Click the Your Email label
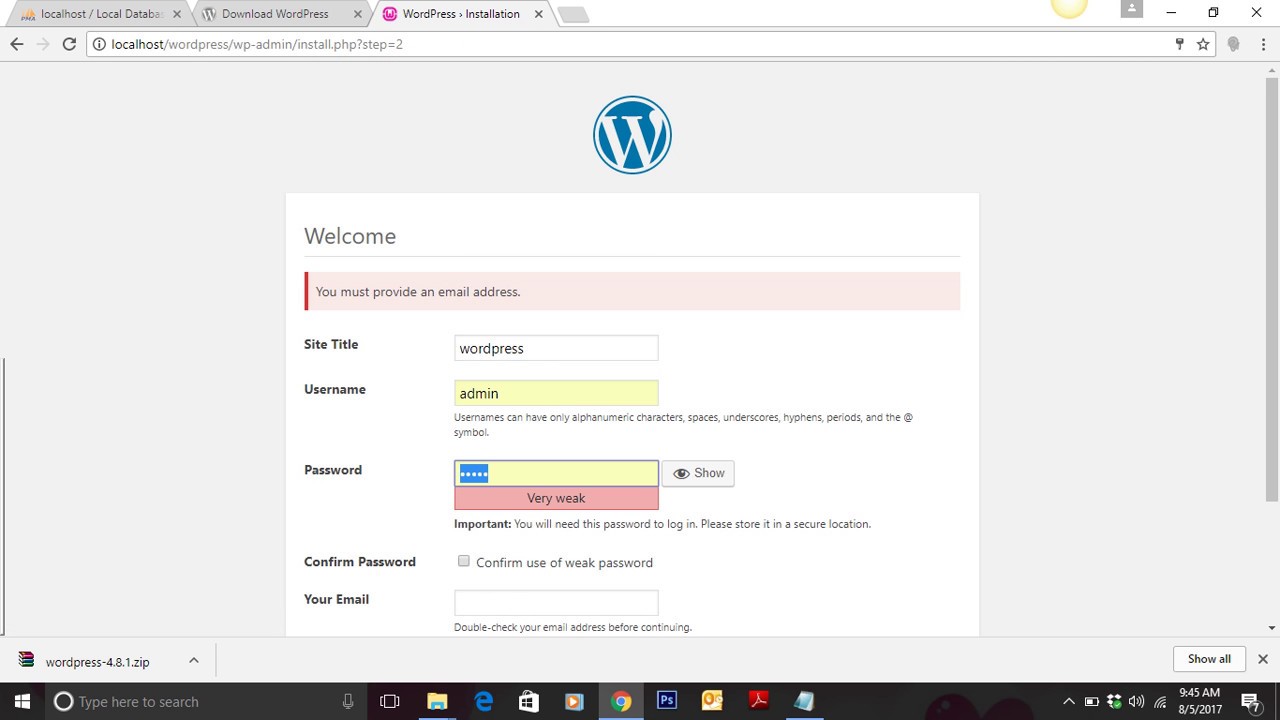 336,599
